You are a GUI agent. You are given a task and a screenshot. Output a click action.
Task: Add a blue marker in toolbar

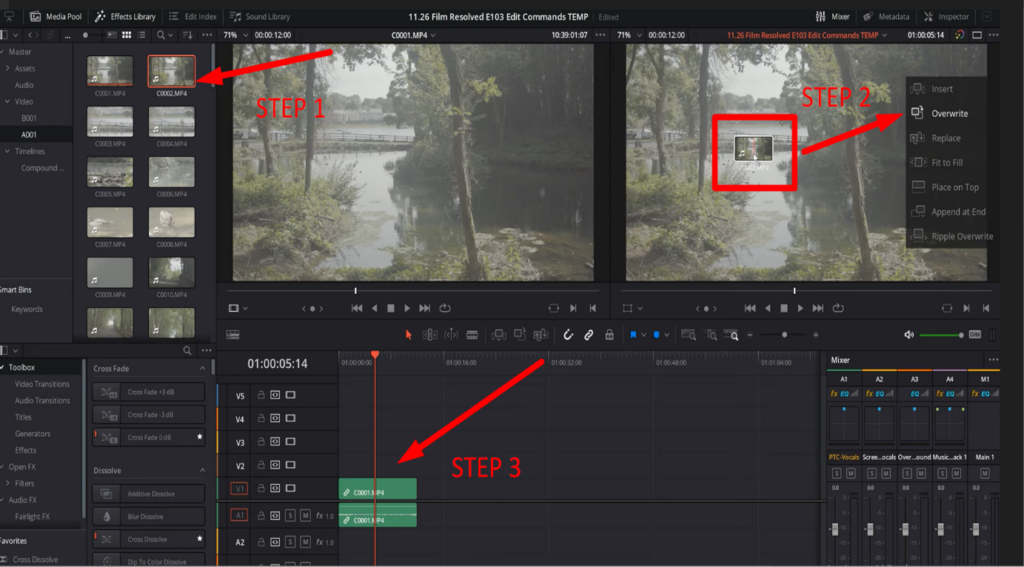click(x=656, y=334)
